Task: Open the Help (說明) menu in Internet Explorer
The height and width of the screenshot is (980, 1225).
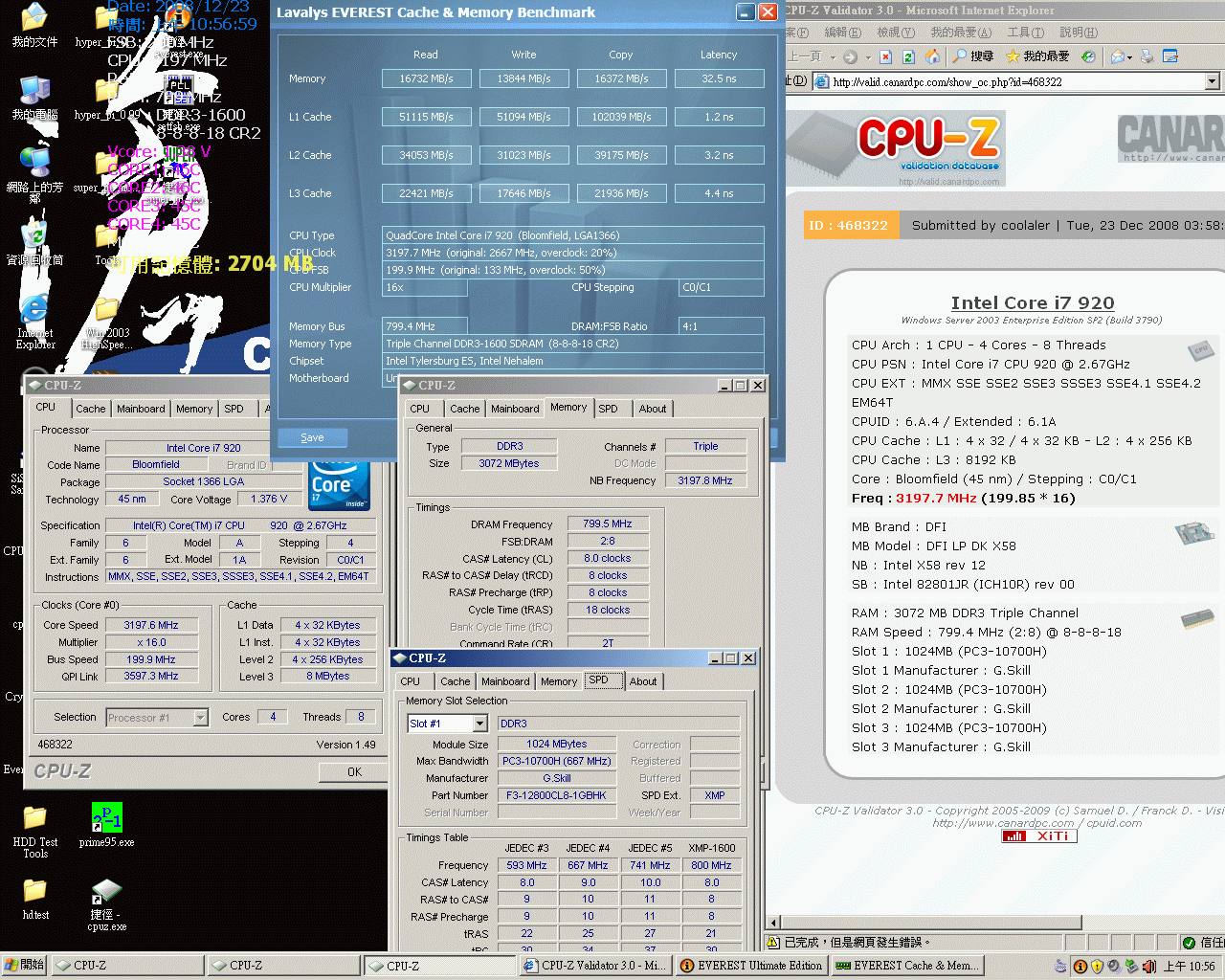Action: point(1079,33)
